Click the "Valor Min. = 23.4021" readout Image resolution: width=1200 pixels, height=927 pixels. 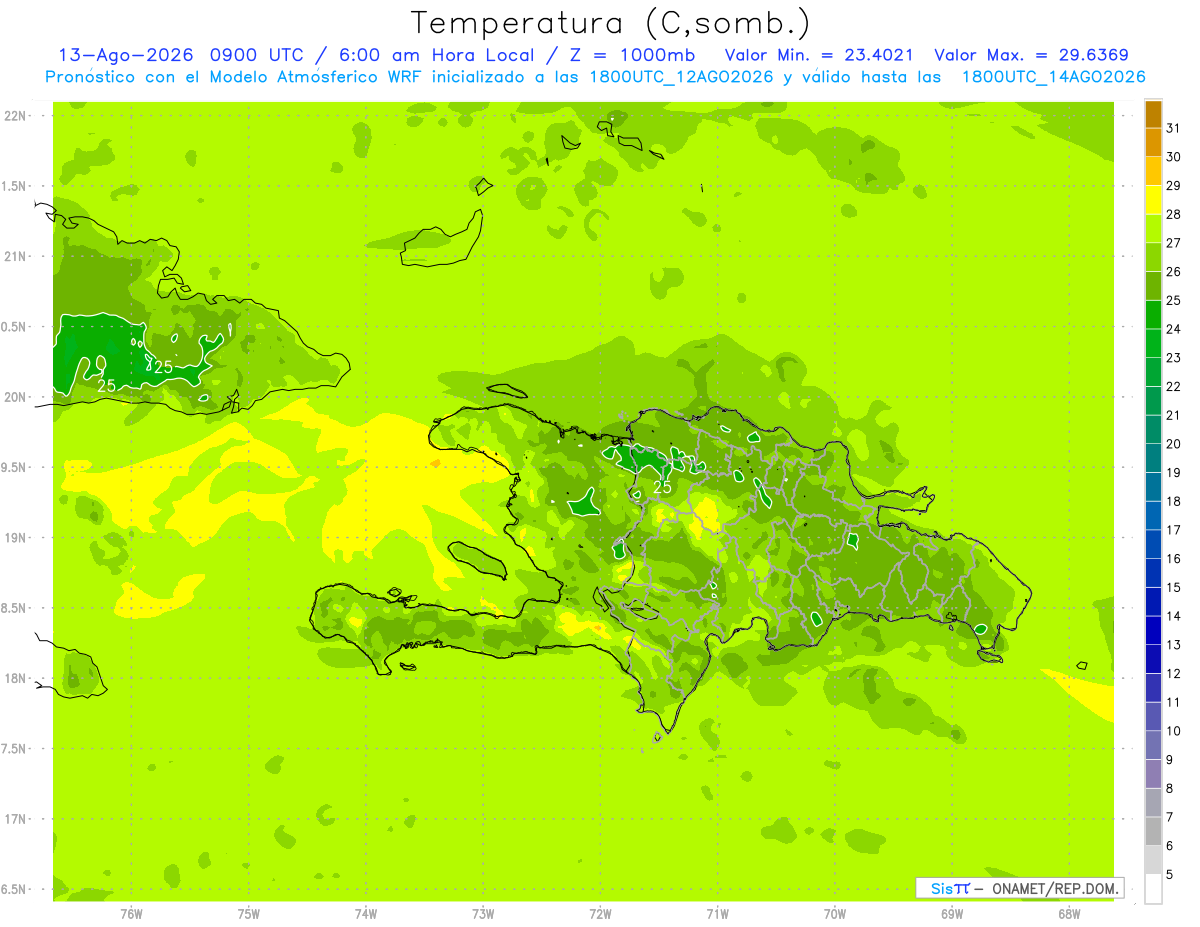(818, 55)
